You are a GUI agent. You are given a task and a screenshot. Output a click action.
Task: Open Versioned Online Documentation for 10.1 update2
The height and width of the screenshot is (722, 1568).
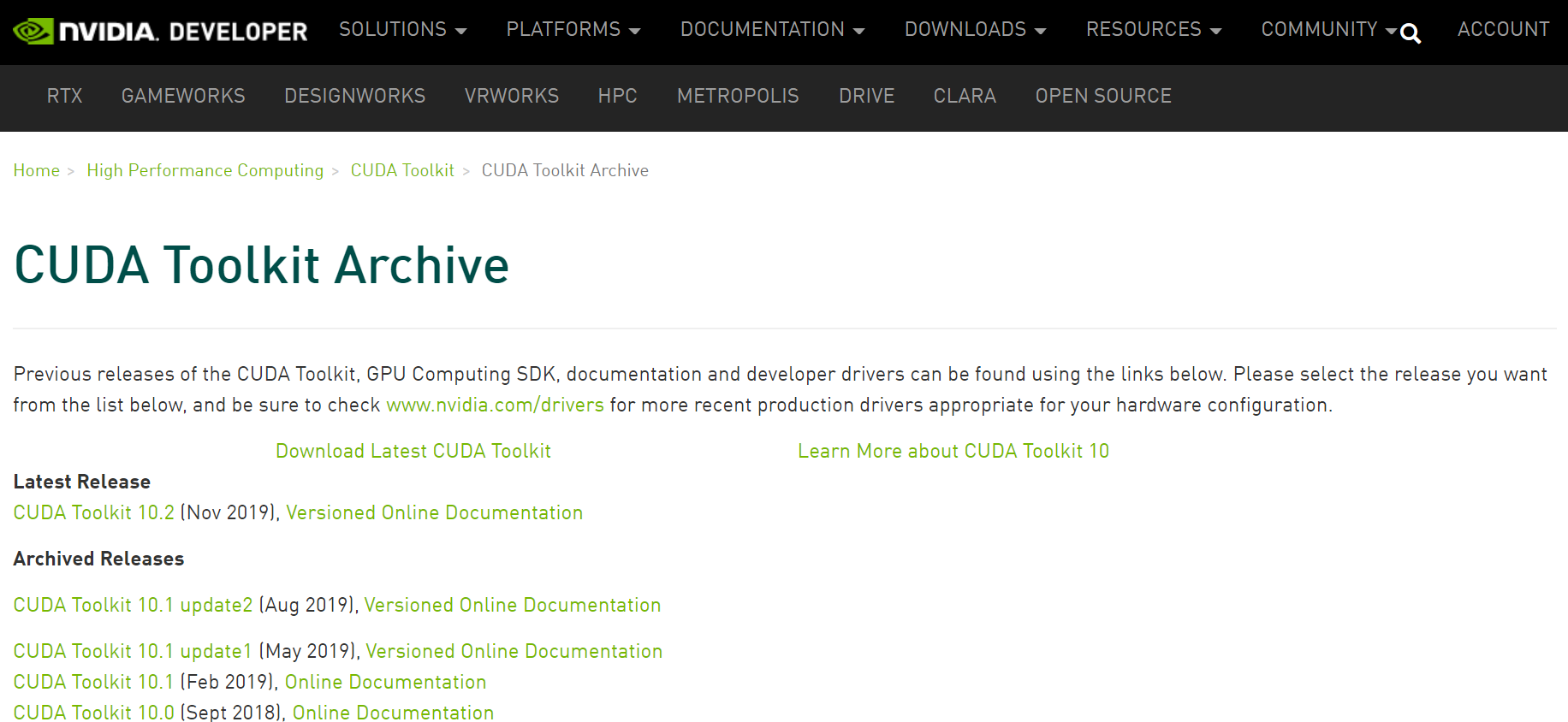click(513, 605)
